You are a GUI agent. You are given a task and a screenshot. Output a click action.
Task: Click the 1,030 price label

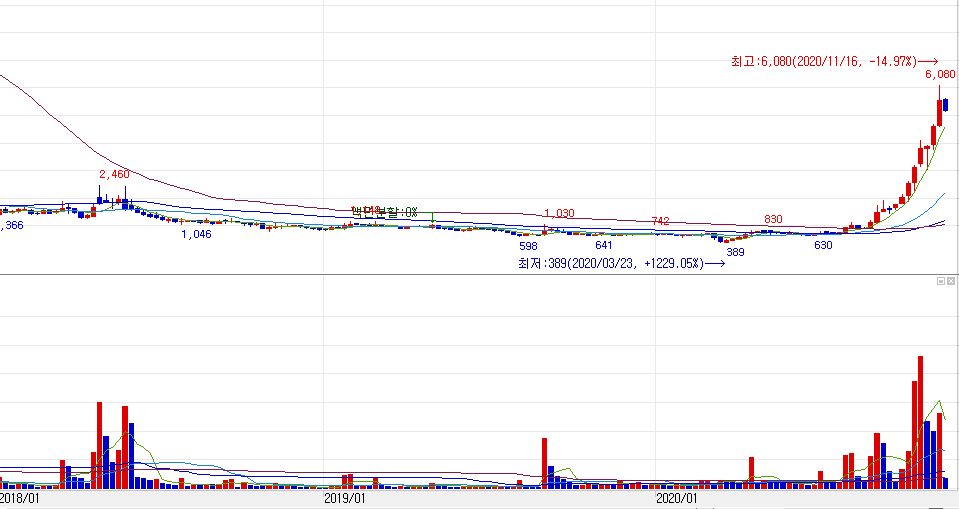[560, 214]
